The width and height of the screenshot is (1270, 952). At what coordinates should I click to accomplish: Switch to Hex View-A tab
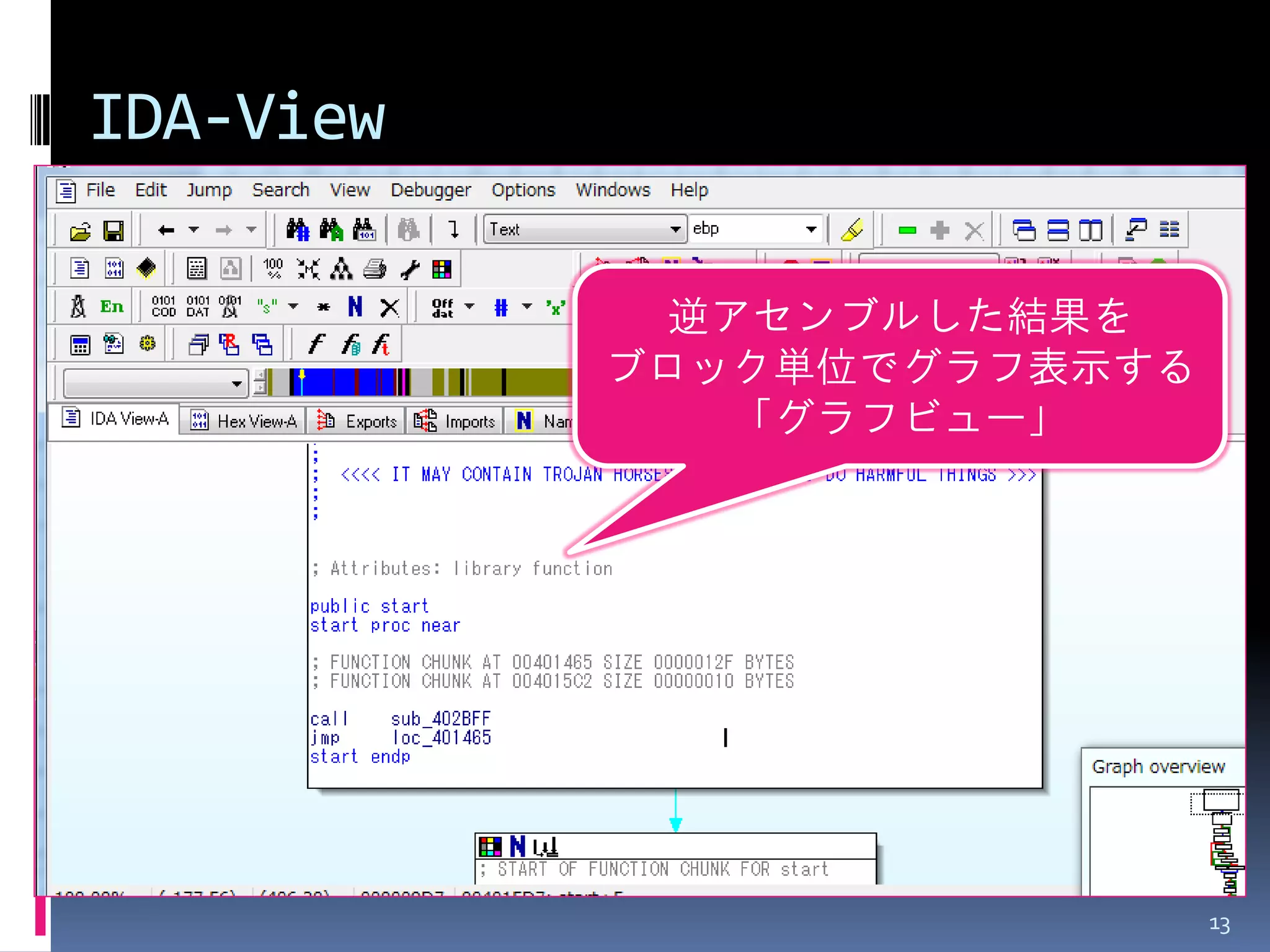[243, 421]
